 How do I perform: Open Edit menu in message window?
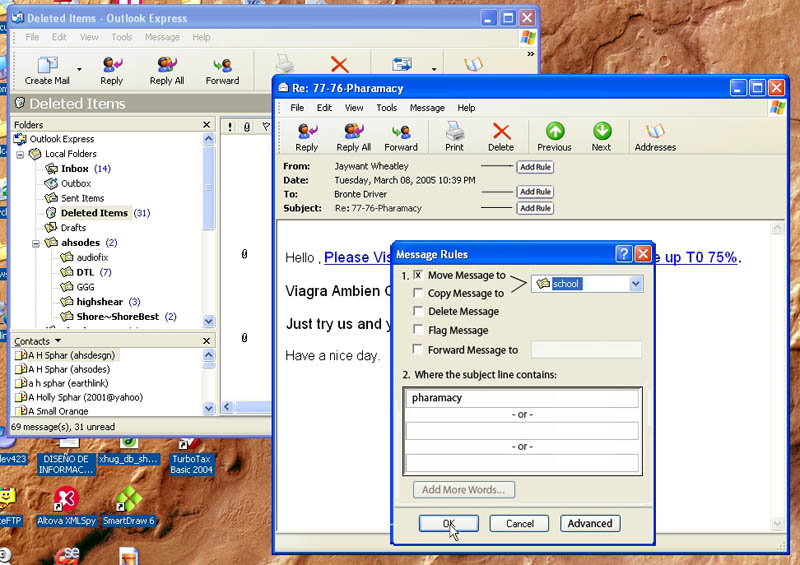tap(324, 108)
